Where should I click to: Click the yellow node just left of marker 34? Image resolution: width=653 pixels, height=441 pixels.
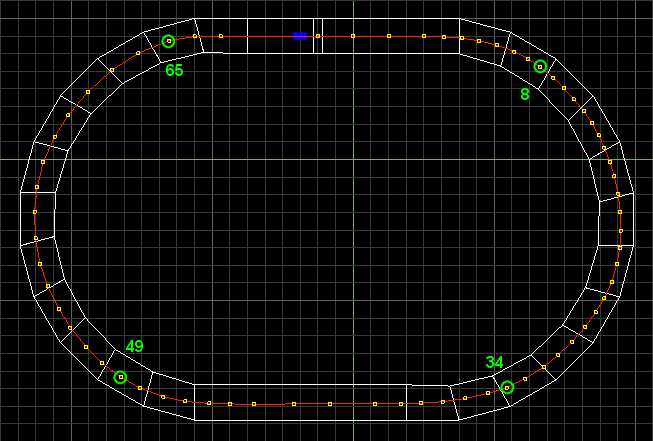[488, 394]
